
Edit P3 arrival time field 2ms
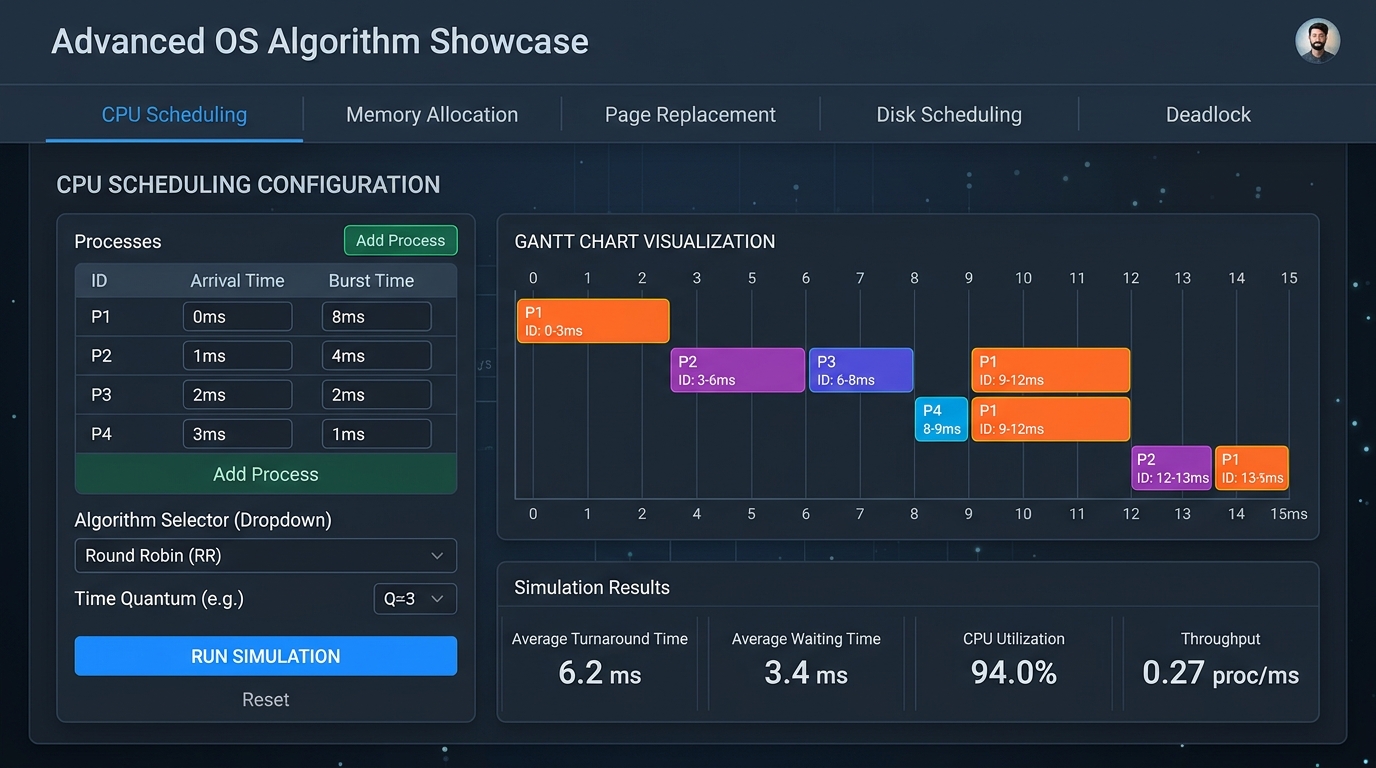point(237,395)
